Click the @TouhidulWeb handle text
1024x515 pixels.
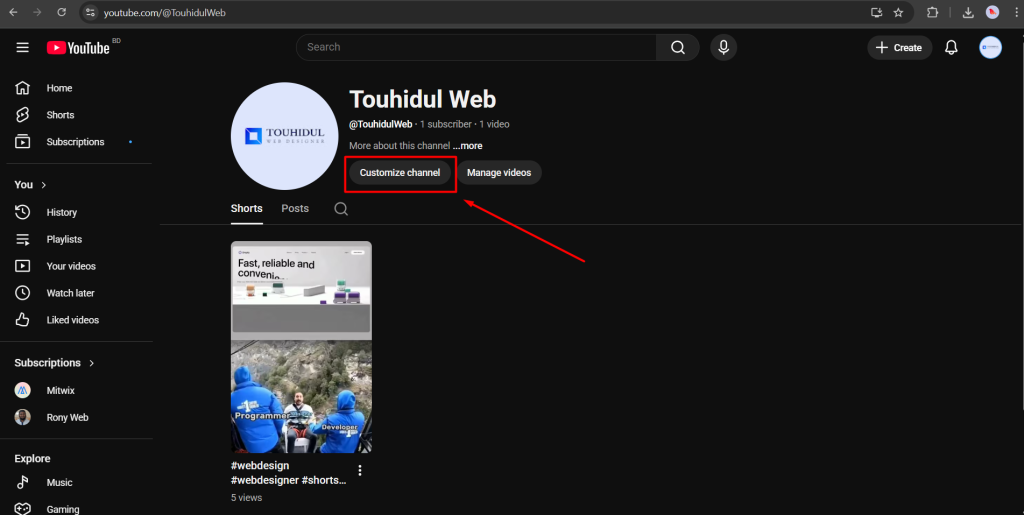[381, 124]
